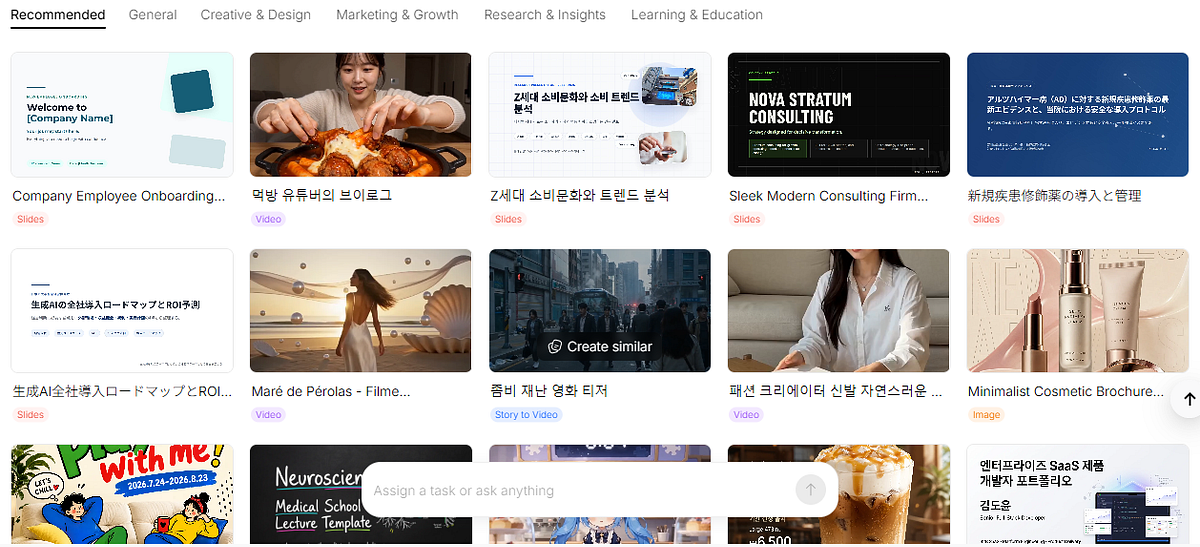Image resolution: width=1200 pixels, height=547 pixels.
Task: Click the Image tag under Minimalist Cosmetic Brochure
Action: (986, 415)
